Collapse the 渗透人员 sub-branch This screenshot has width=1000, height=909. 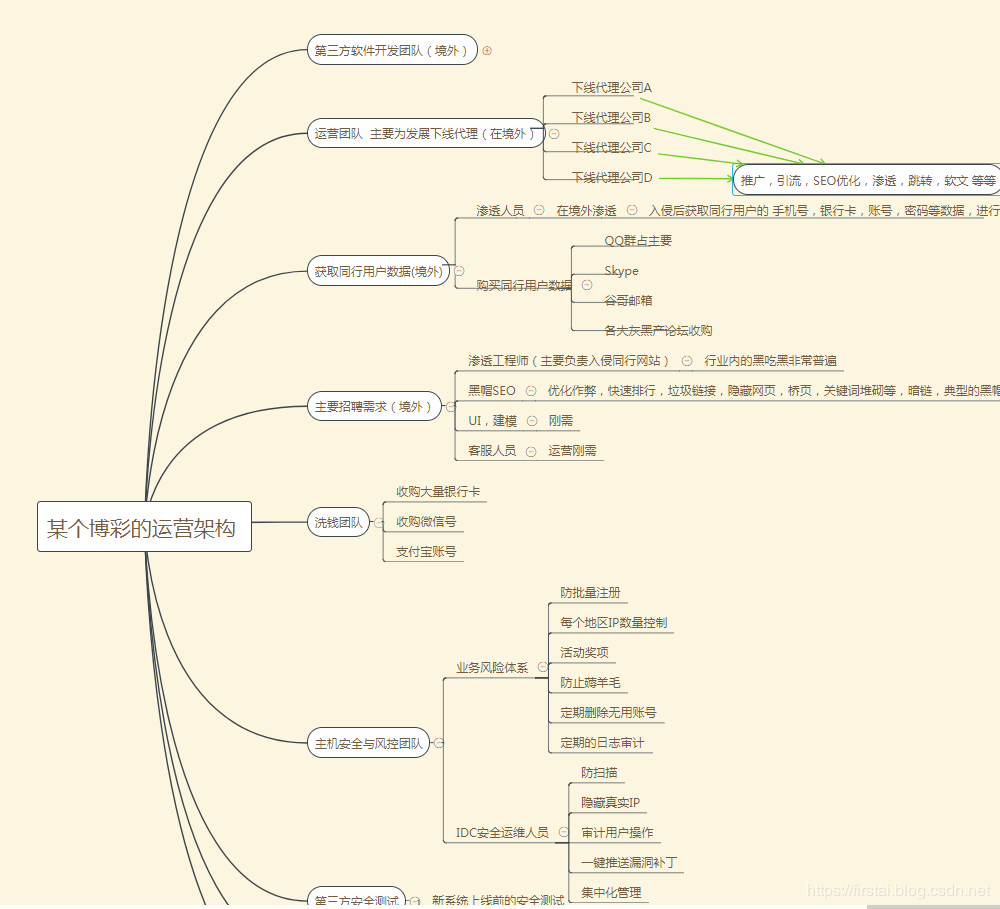(x=539, y=210)
